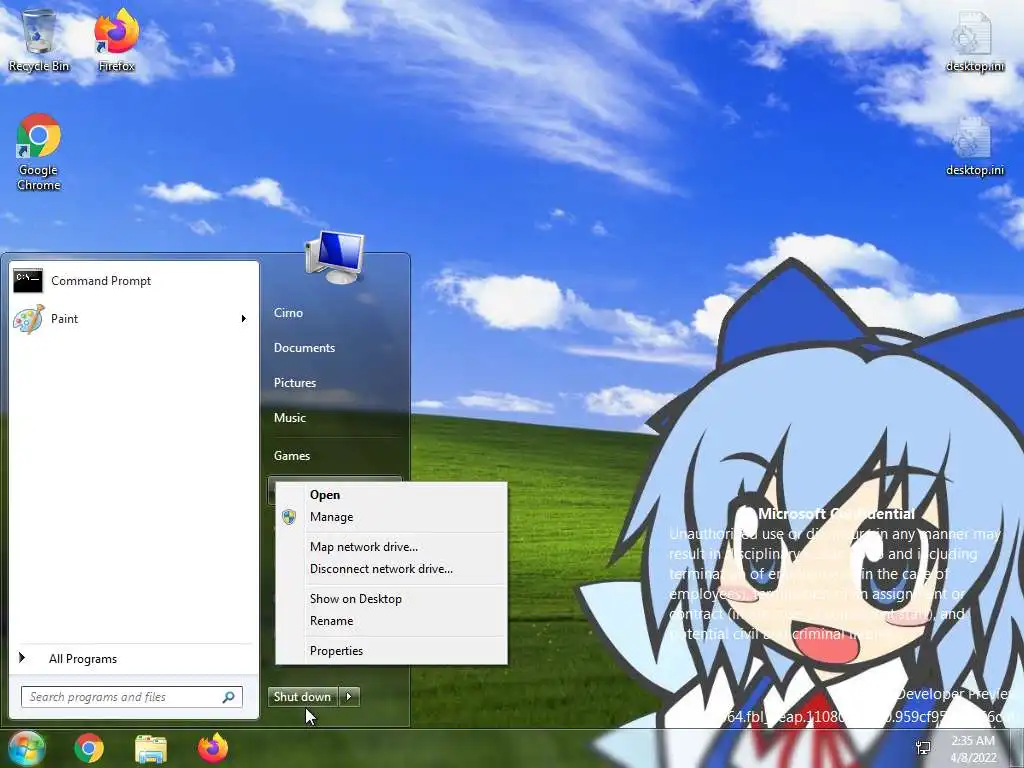Expand the Shut down options arrow

click(349, 697)
